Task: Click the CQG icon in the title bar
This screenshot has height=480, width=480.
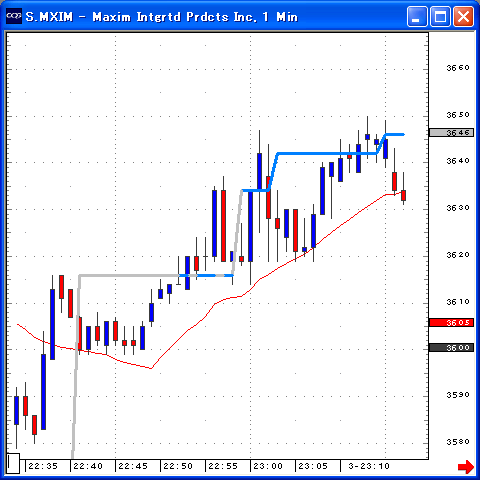Action: (14, 16)
